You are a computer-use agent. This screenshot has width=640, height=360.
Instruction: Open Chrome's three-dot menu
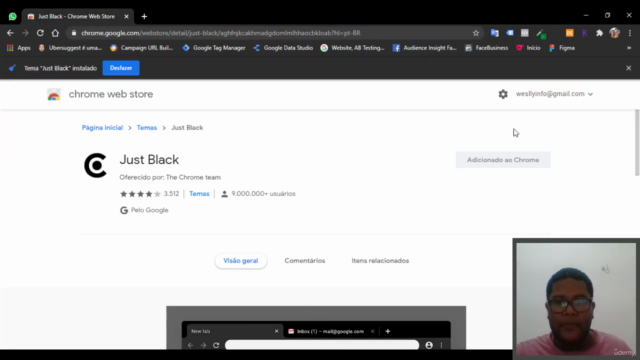tap(630, 33)
